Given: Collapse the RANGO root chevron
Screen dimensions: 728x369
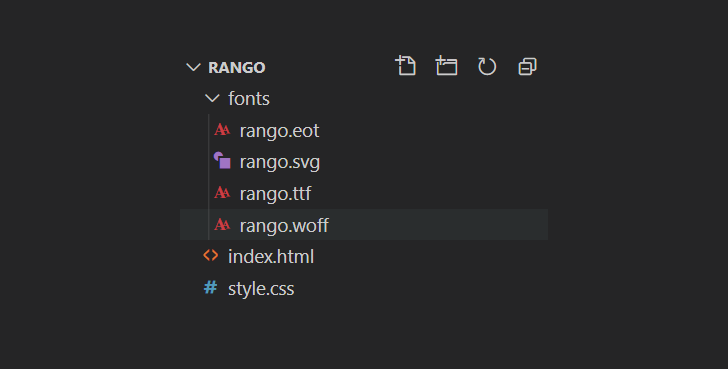Looking at the screenshot, I should tap(193, 67).
